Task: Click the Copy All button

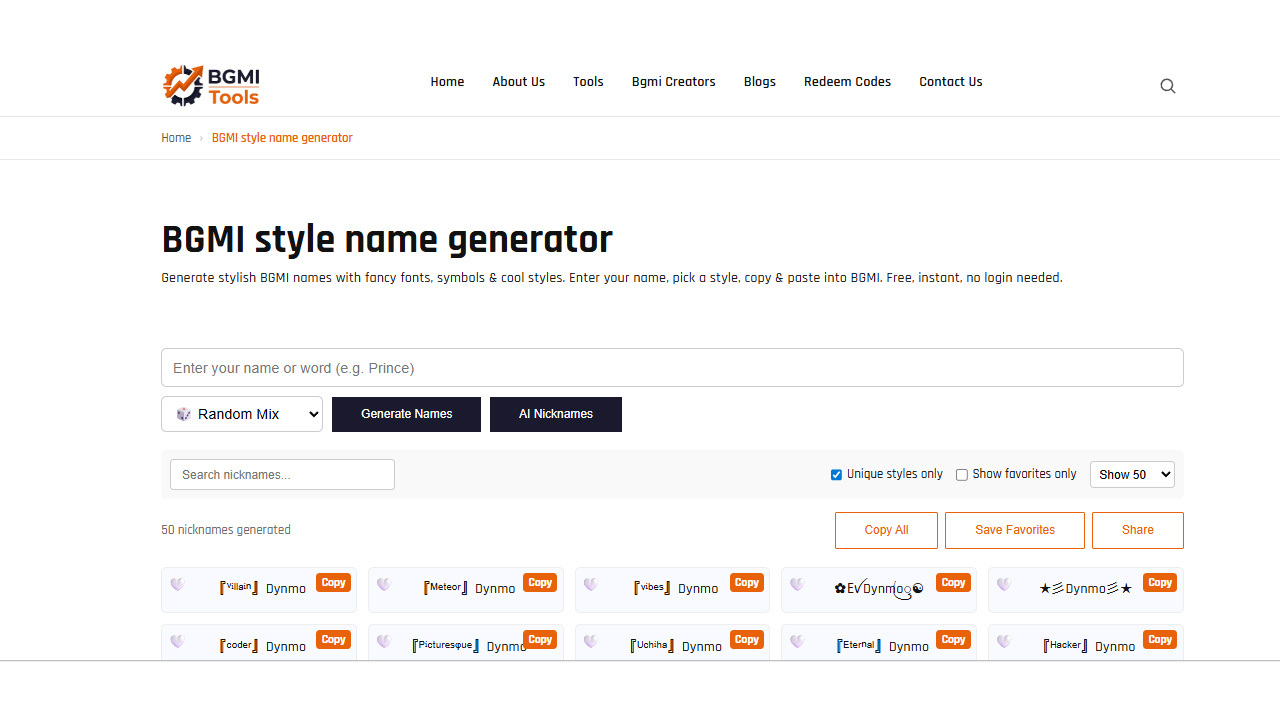Action: (886, 530)
